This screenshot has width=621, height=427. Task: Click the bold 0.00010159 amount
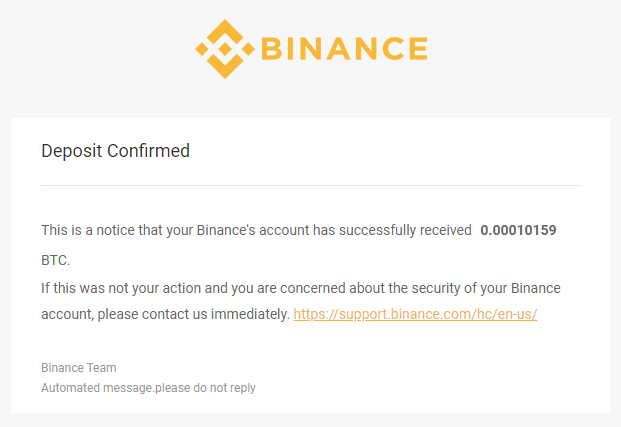pos(518,230)
